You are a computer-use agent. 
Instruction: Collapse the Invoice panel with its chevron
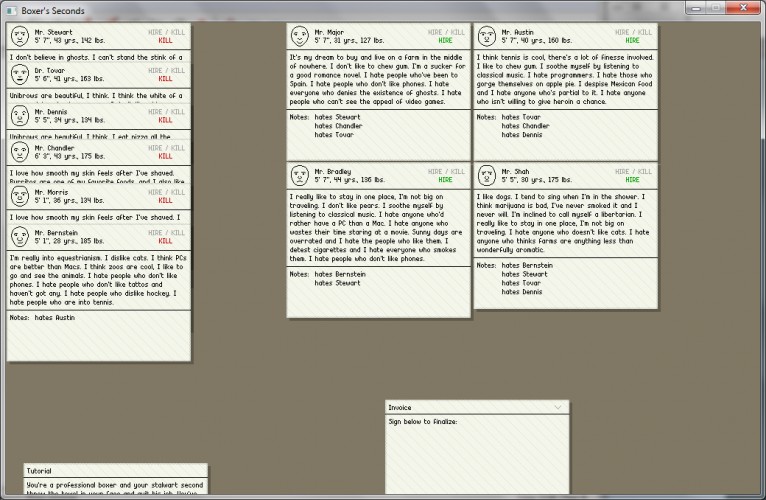pyautogui.click(x=558, y=407)
